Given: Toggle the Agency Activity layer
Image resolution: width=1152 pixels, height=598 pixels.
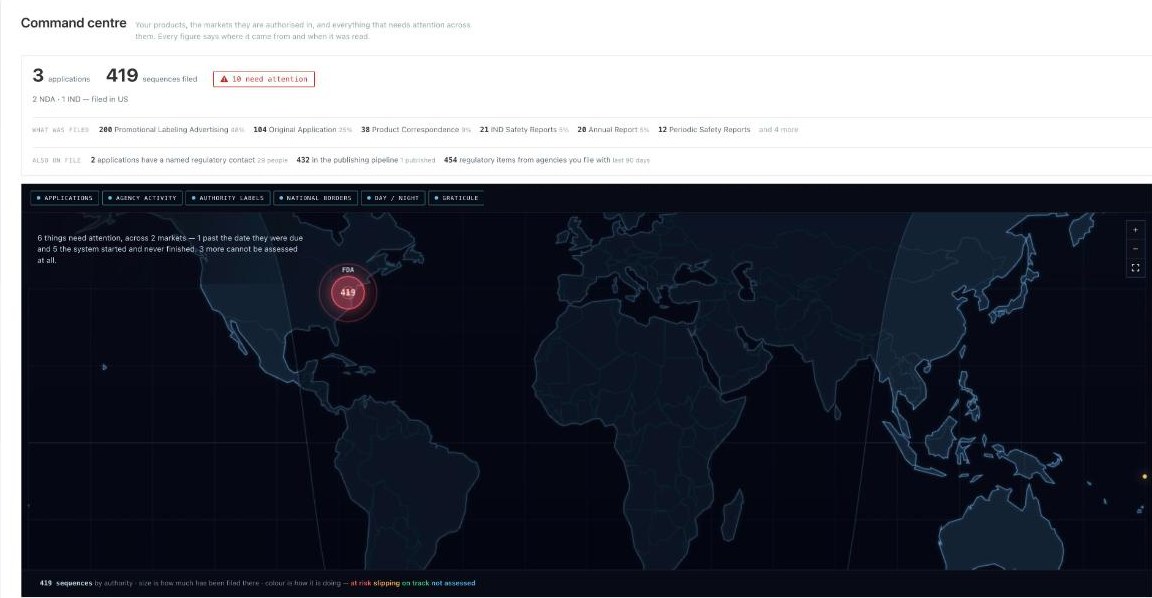Looking at the screenshot, I should [143, 198].
